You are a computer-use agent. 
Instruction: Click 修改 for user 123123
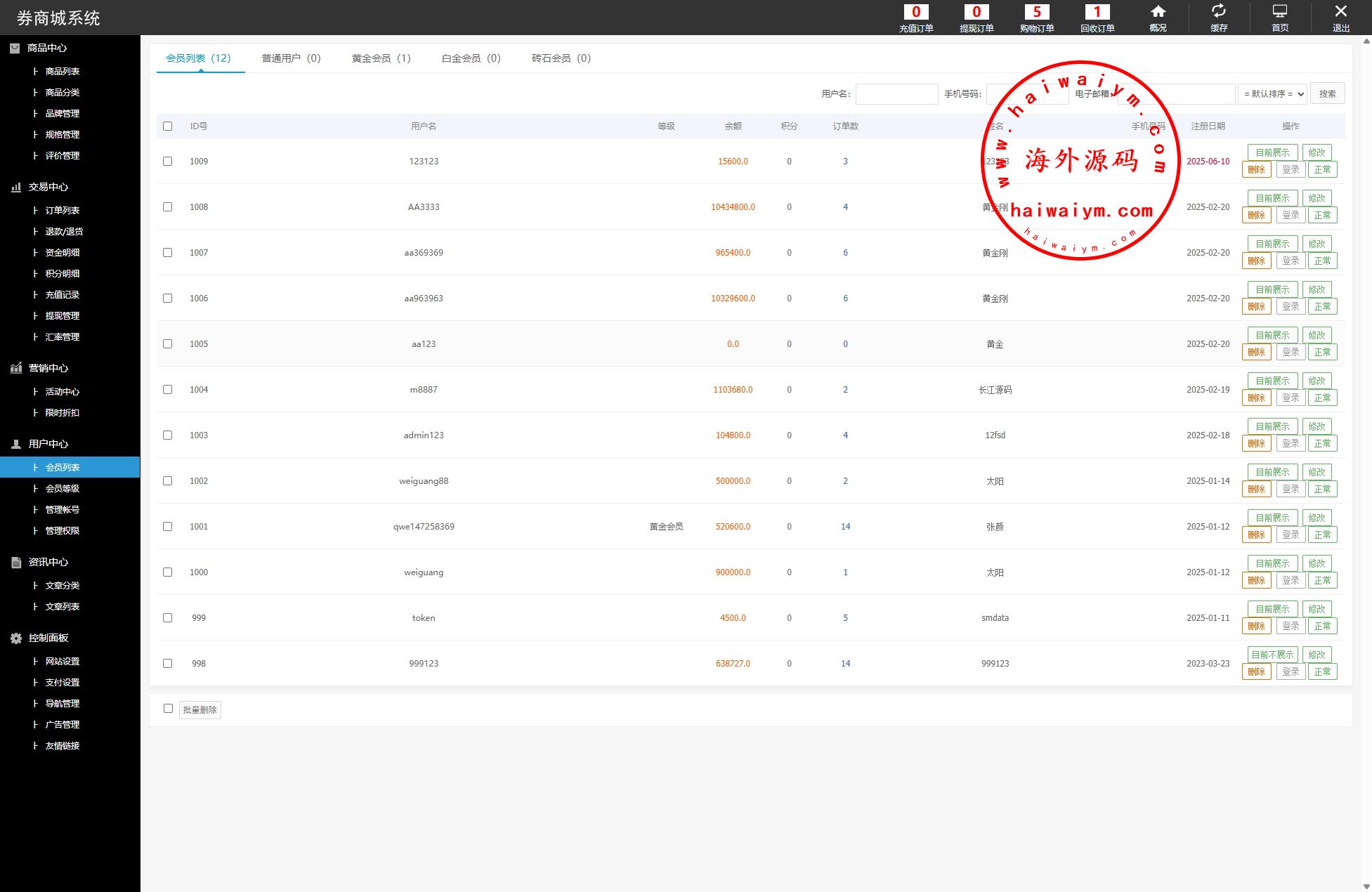[1316, 152]
